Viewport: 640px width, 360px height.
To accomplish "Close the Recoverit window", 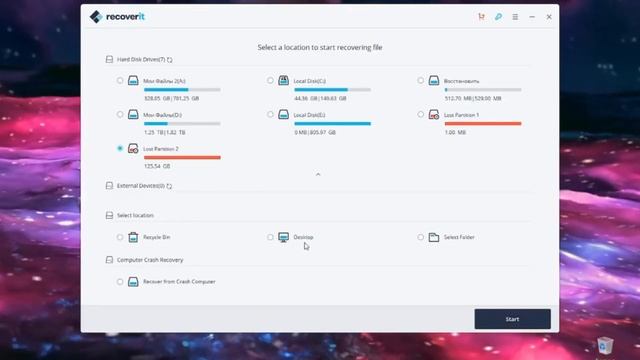I will pyautogui.click(x=549, y=17).
